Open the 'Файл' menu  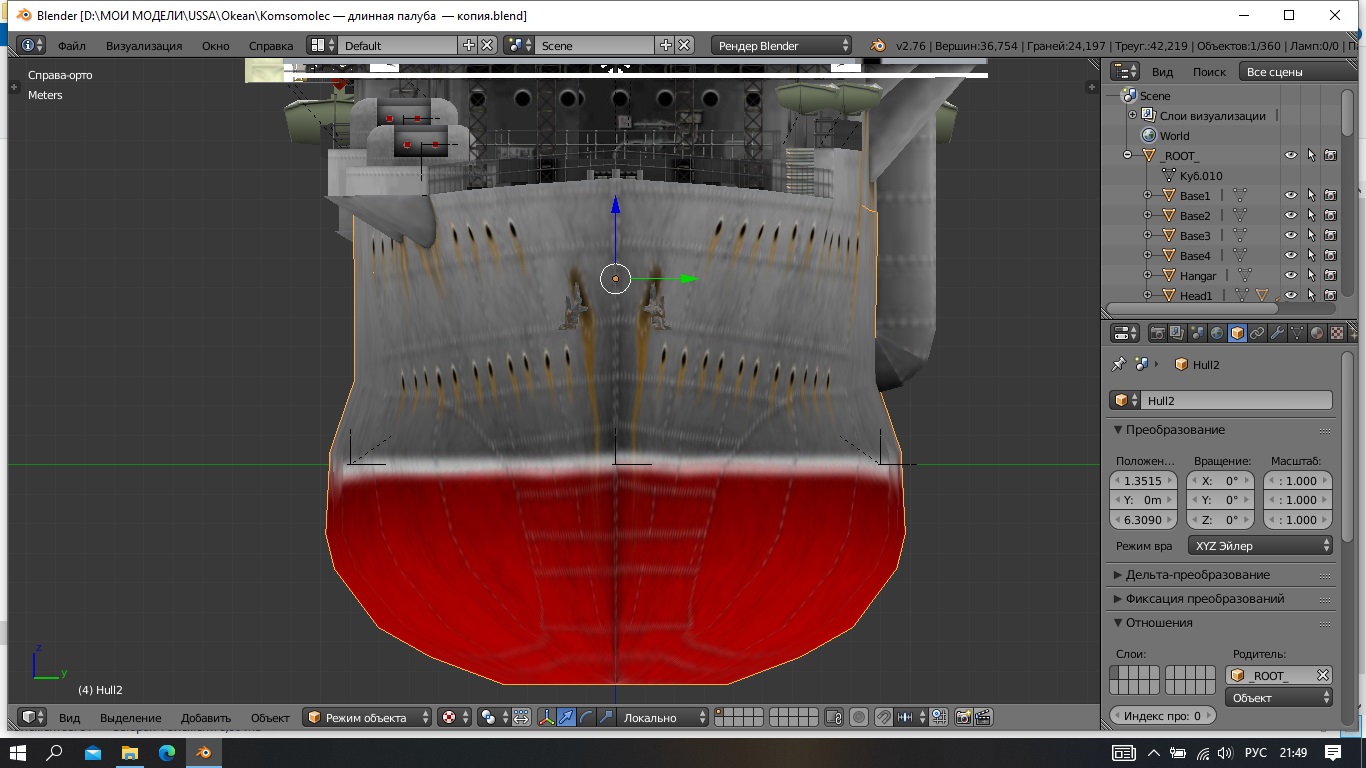(71, 46)
